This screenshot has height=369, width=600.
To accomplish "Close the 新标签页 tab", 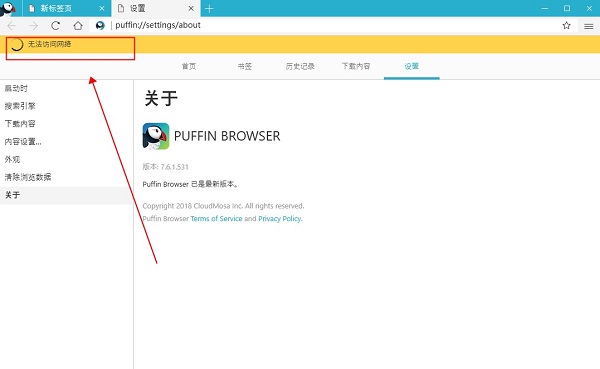I will (102, 8).
